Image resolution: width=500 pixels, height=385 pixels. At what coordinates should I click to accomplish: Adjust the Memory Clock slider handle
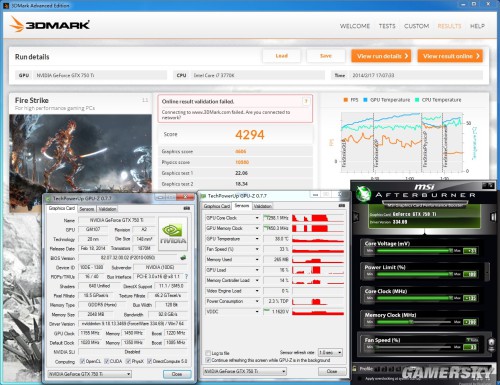point(411,322)
